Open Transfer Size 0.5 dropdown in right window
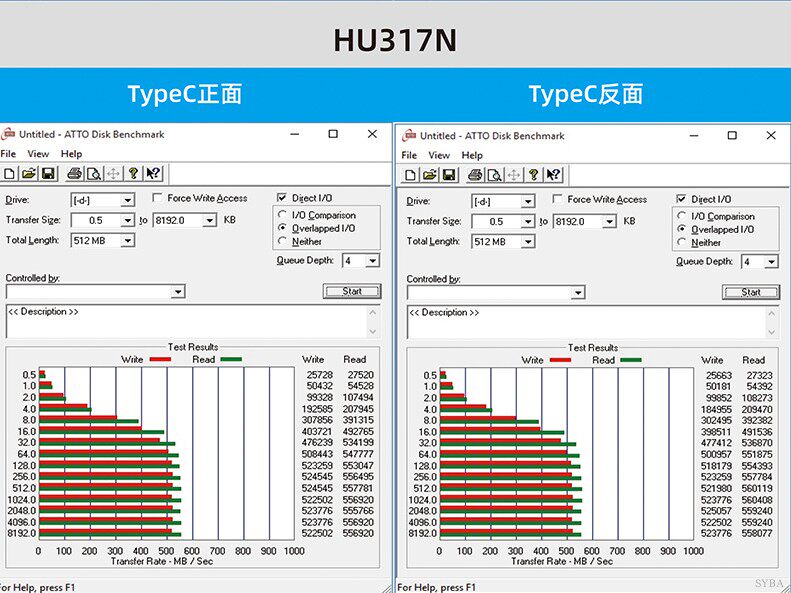Screen dimensions: 791x593 [528, 222]
